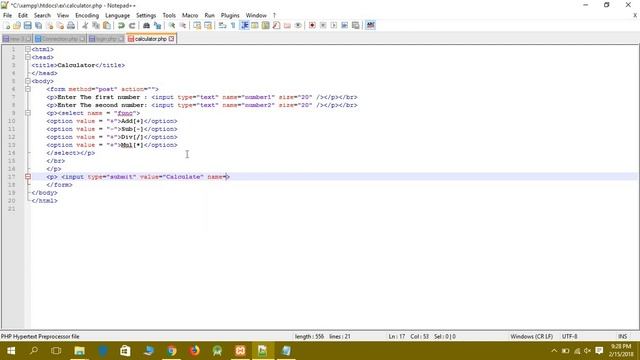640x360 pixels.
Task: Toggle show all characters icon
Action: [233, 25]
